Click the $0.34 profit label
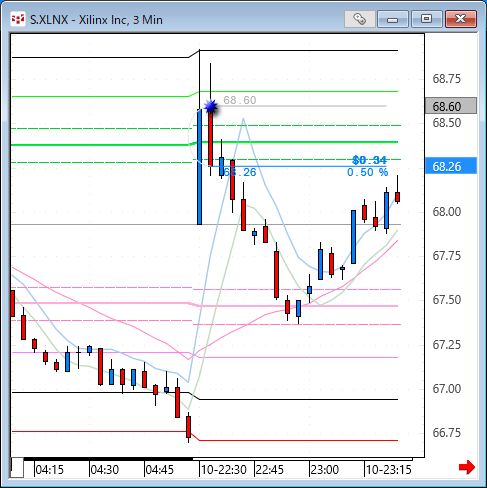 [x=369, y=160]
